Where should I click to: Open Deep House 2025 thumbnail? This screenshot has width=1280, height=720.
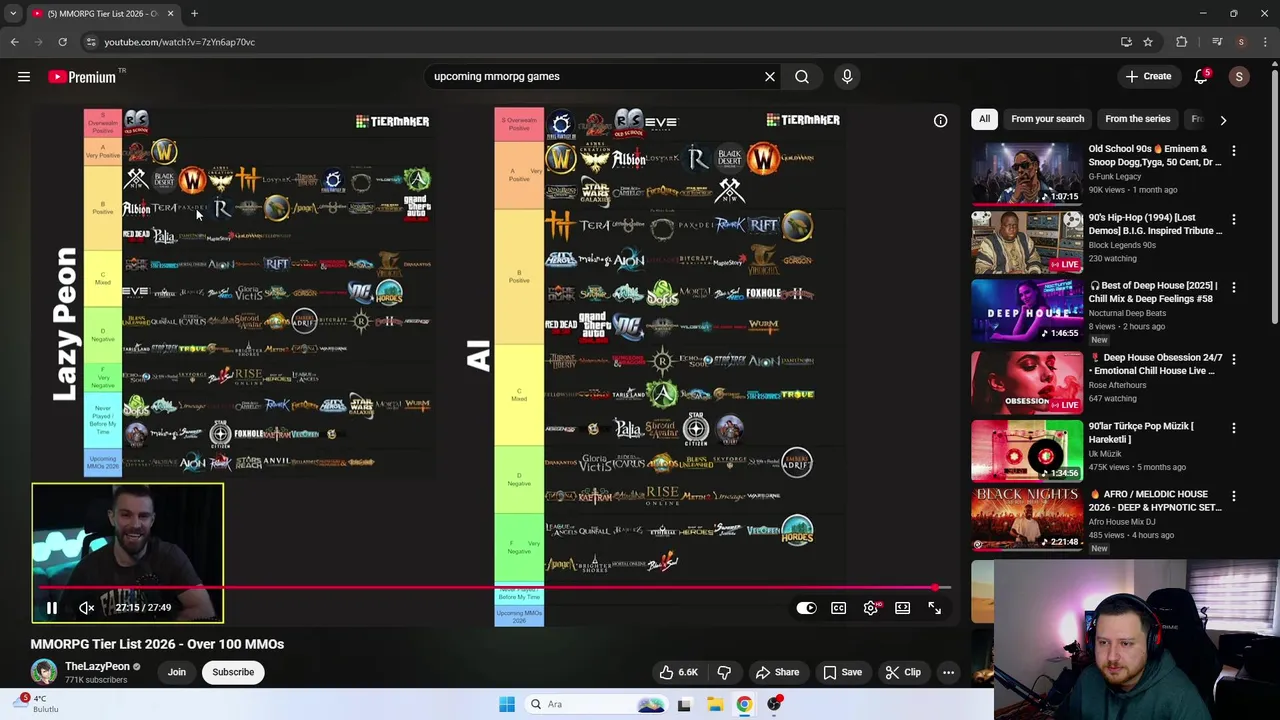(1027, 310)
